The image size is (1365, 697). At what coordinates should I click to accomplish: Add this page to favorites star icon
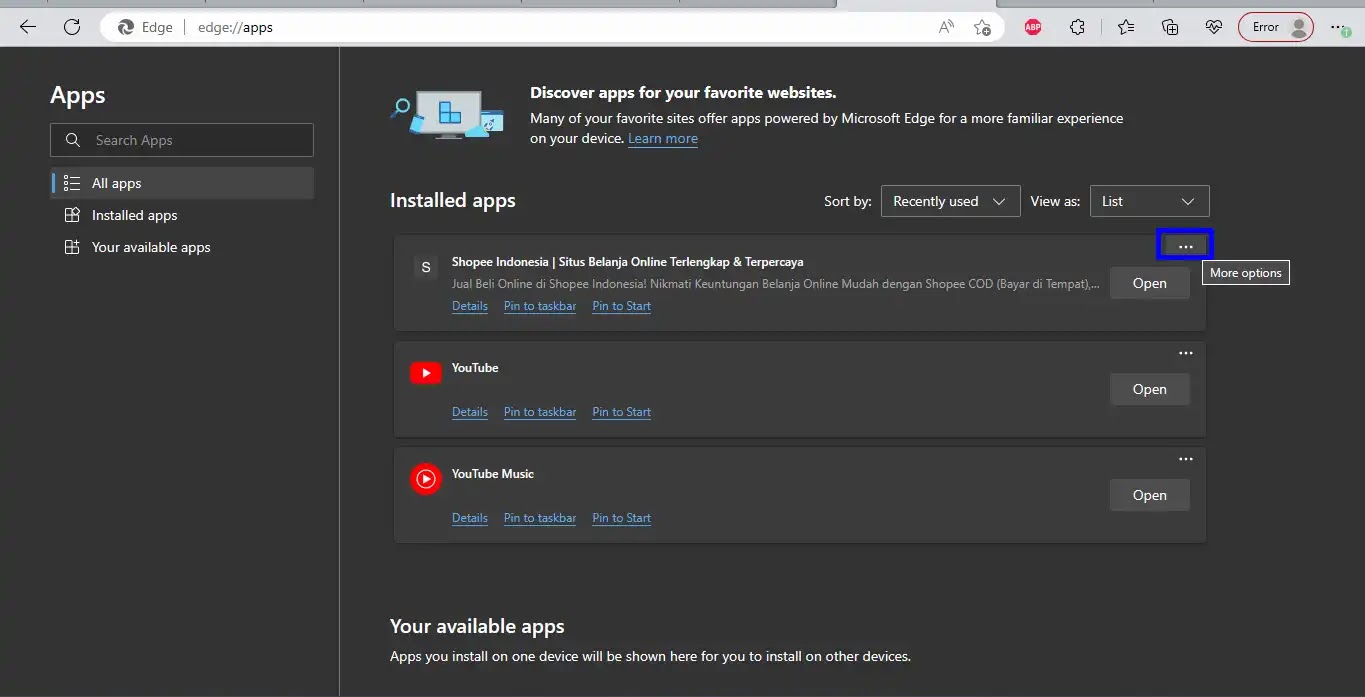tap(982, 27)
